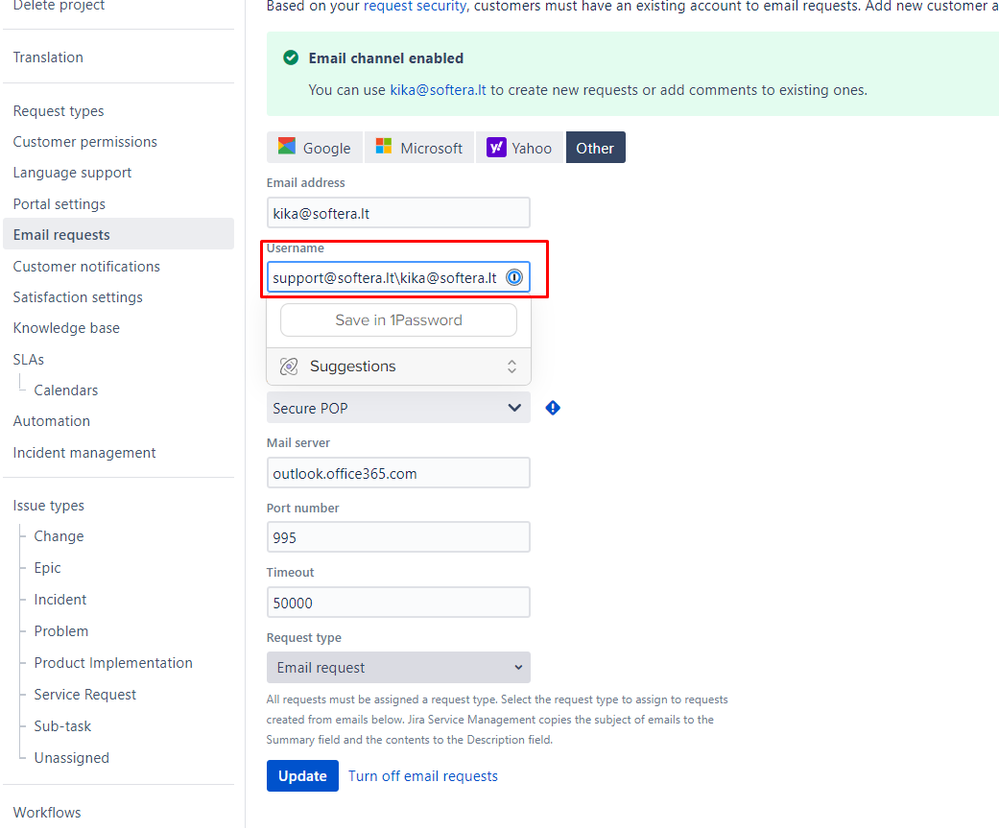Open Request types in the sidebar

(59, 111)
